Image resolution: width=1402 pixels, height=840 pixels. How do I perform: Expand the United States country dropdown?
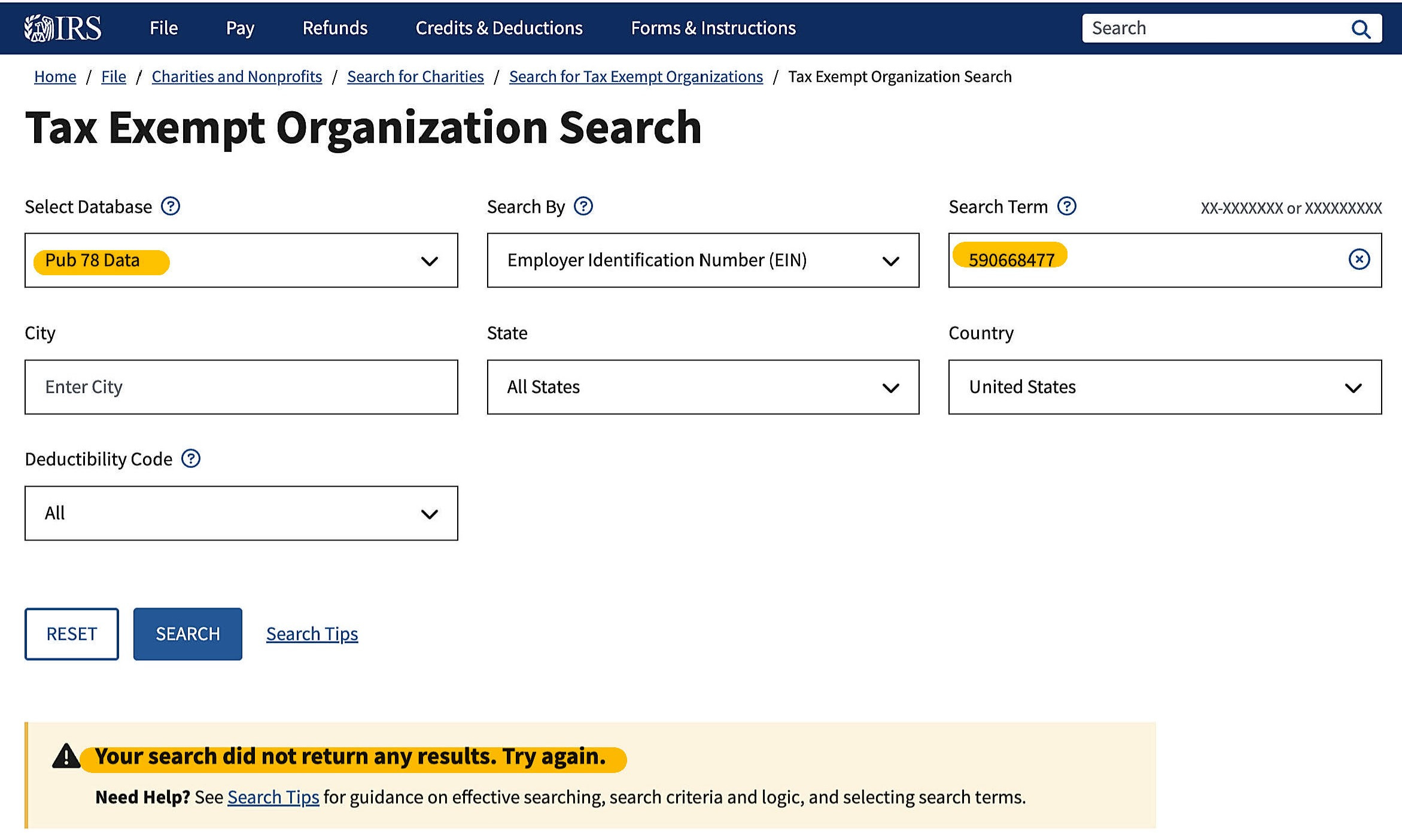pos(1165,387)
